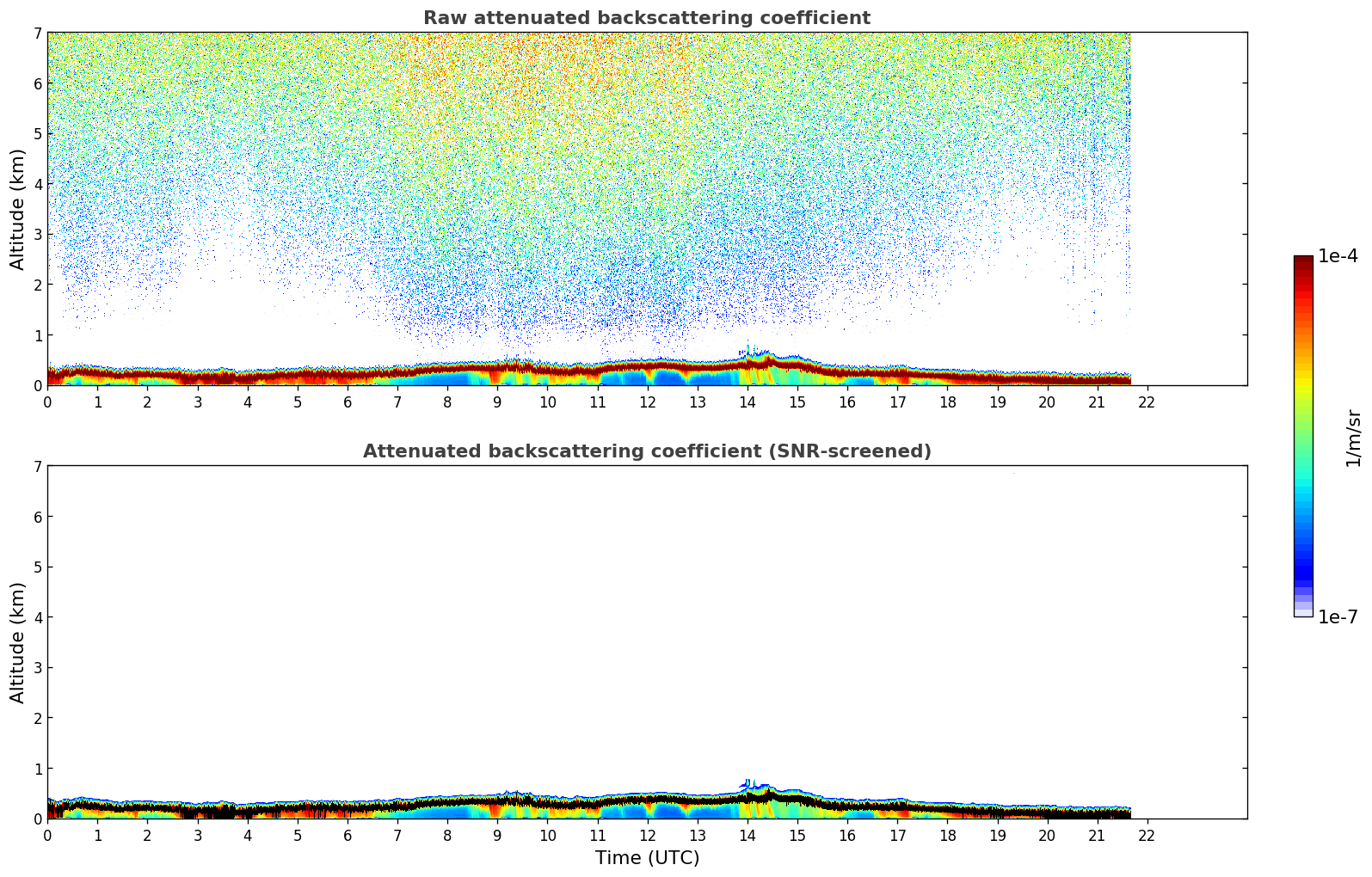Image resolution: width=1372 pixels, height=877 pixels.
Task: Click the 'Raw attenuated backscattering coefficient' title
Action: [646, 18]
